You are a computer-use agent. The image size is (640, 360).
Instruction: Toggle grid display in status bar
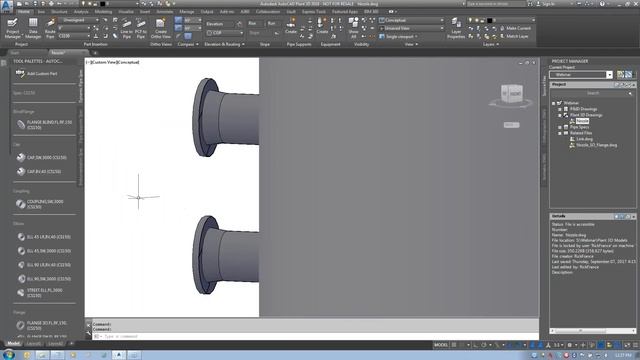pos(454,345)
